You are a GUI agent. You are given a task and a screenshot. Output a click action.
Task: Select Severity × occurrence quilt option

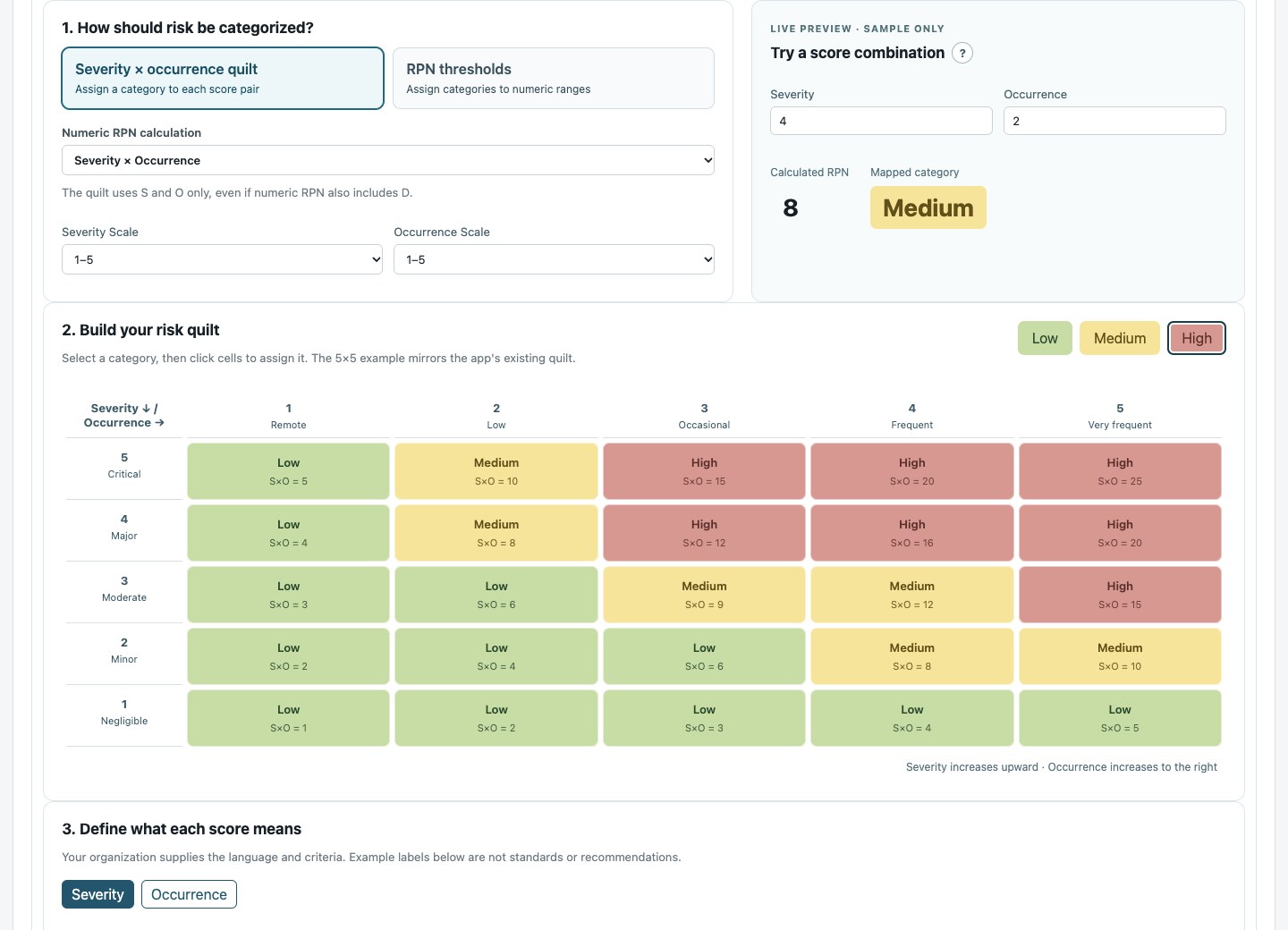click(x=223, y=79)
